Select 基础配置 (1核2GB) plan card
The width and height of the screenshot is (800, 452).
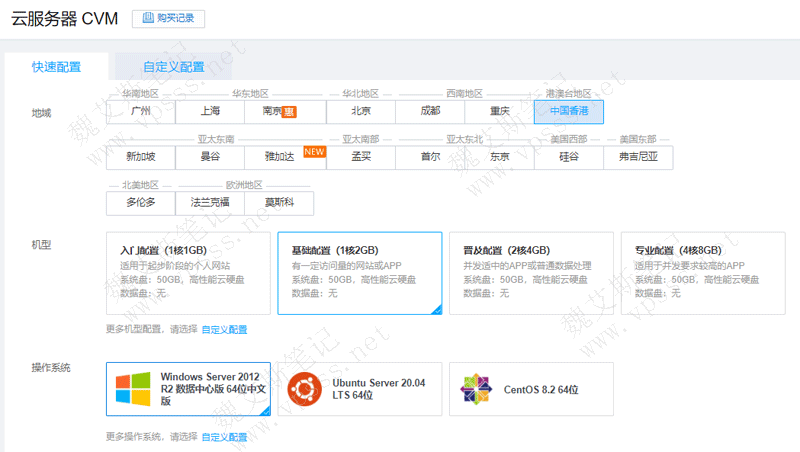pos(359,273)
